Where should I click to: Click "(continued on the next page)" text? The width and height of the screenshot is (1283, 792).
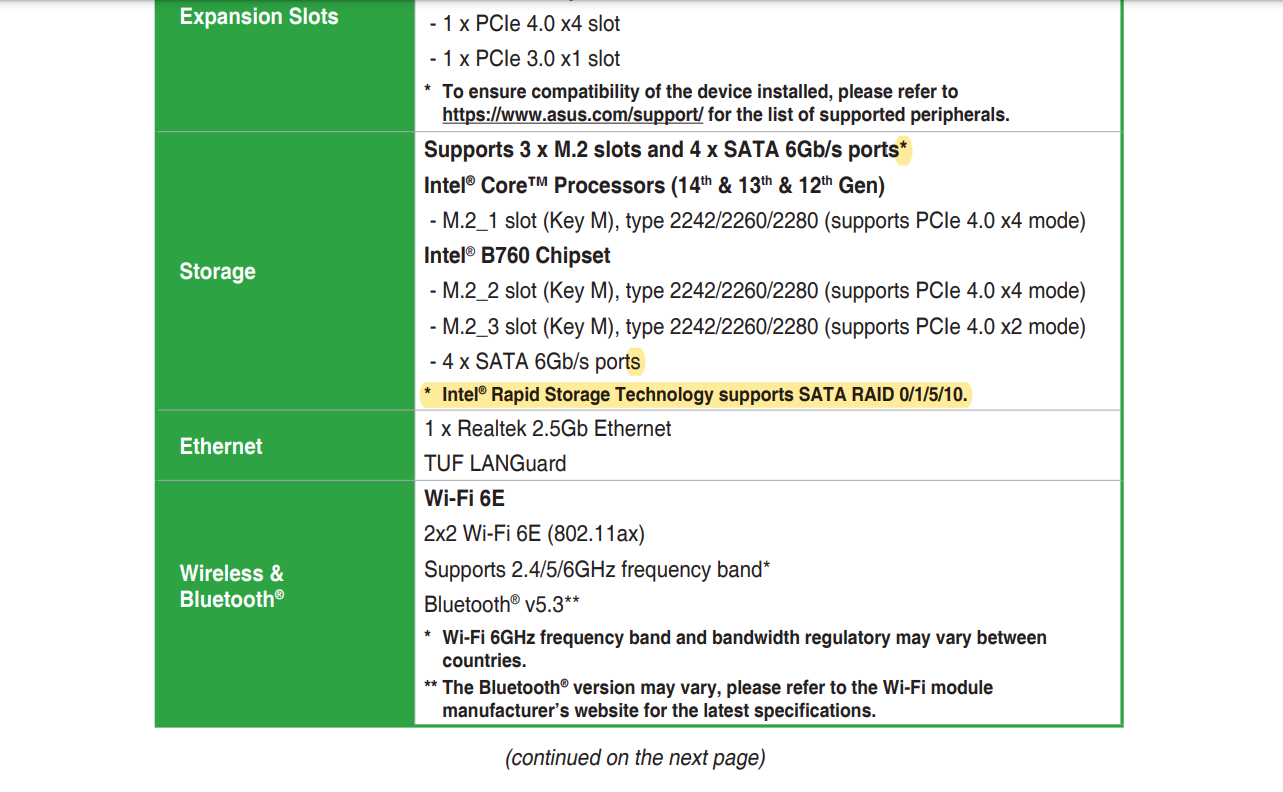coord(635,758)
